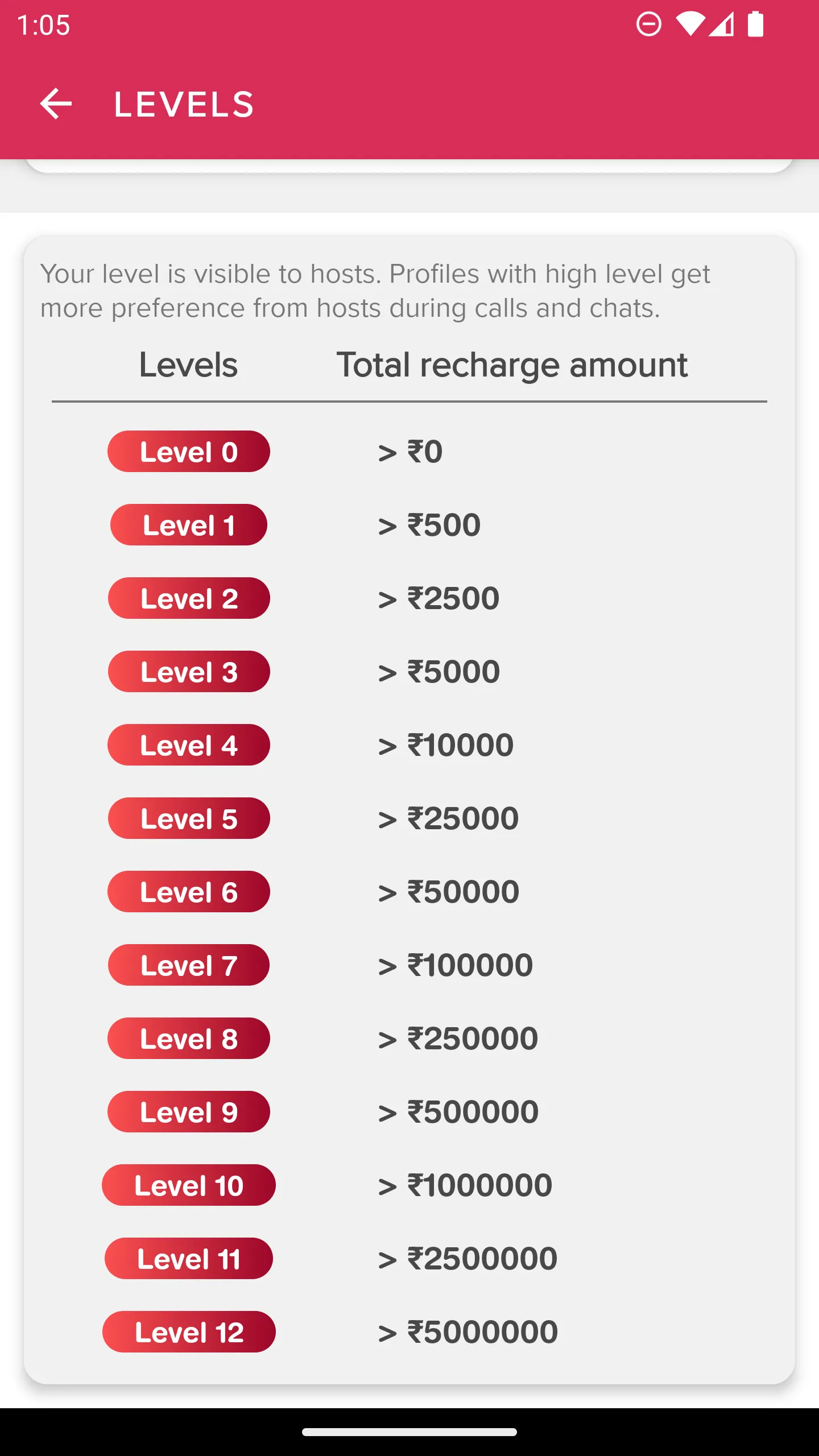Select the Level 1 badge

pos(189,525)
